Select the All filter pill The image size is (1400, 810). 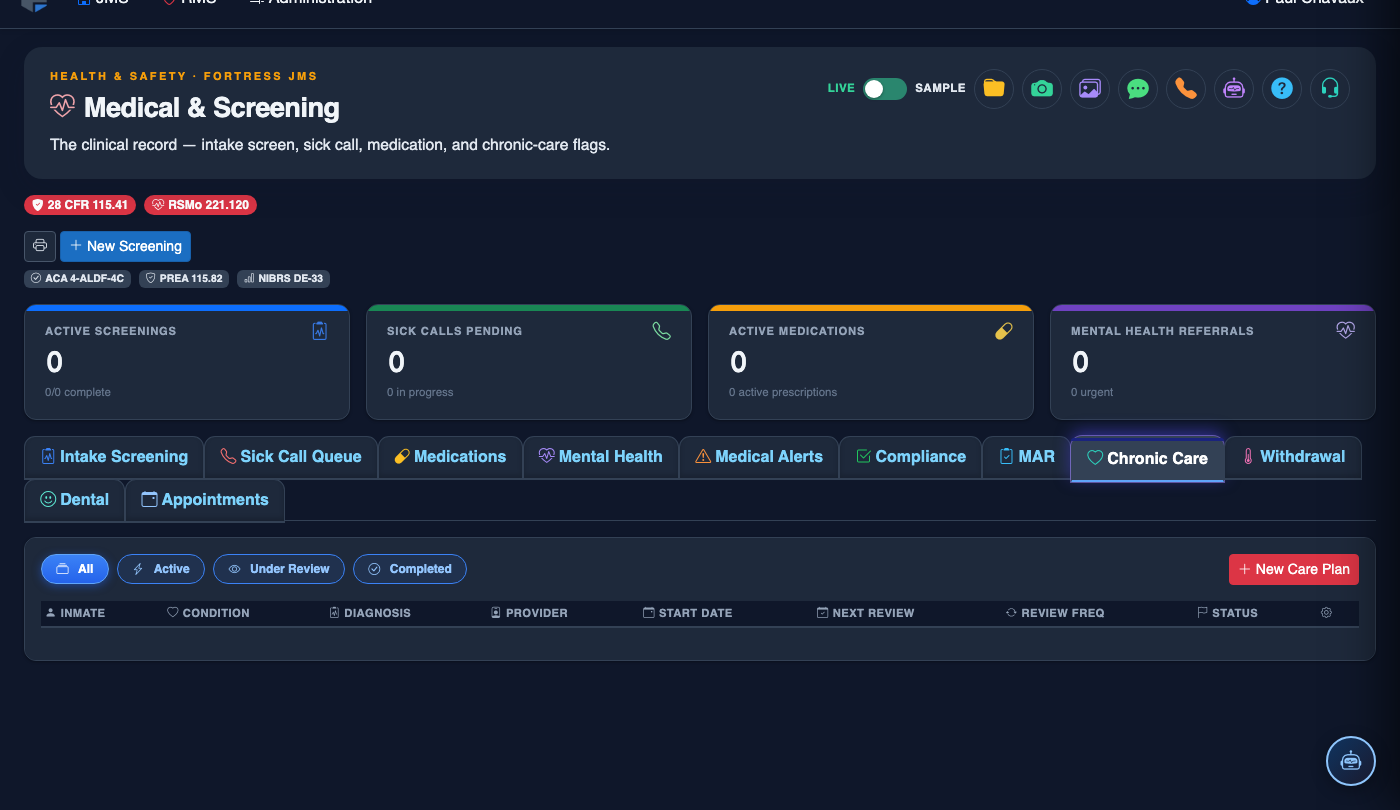(x=75, y=569)
